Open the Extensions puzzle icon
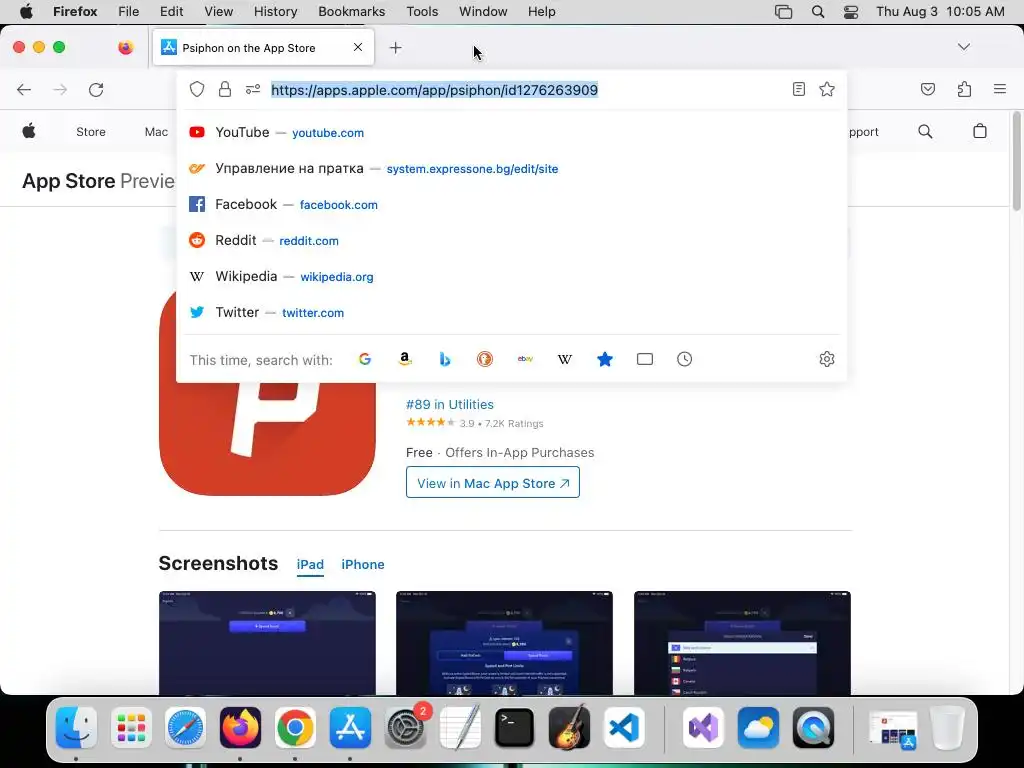The width and height of the screenshot is (1024, 768). (964, 89)
